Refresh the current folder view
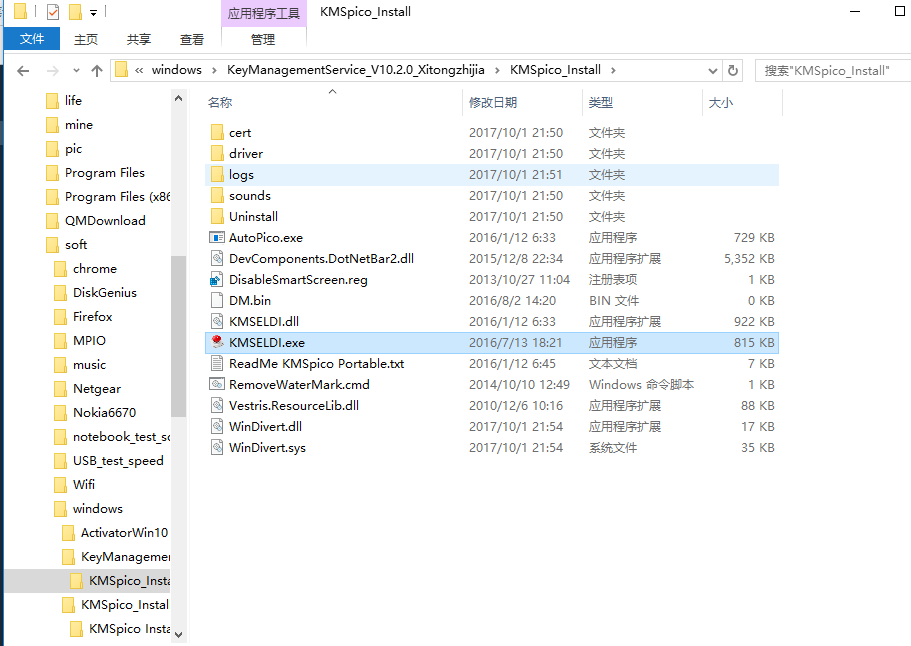 point(733,70)
